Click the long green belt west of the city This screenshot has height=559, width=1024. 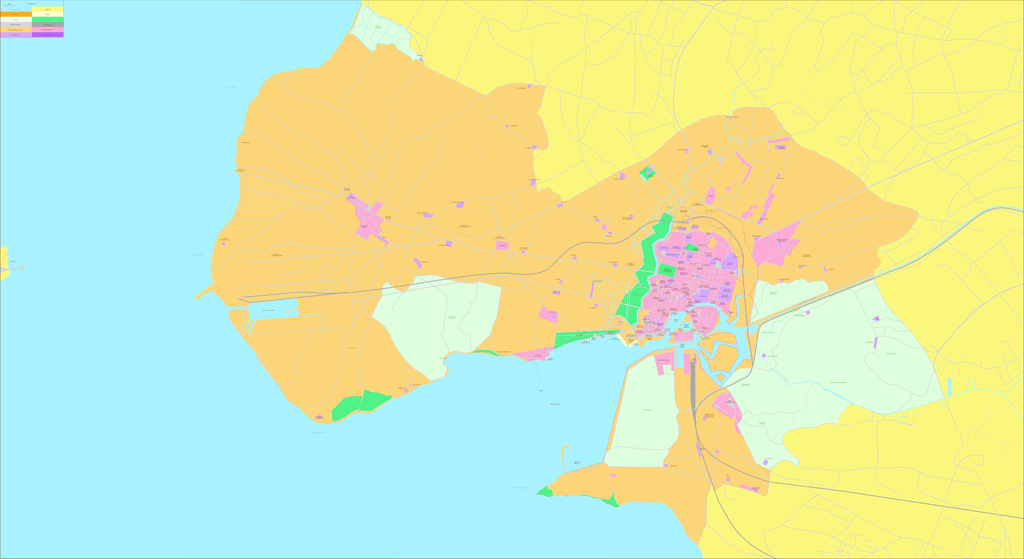coord(637,288)
